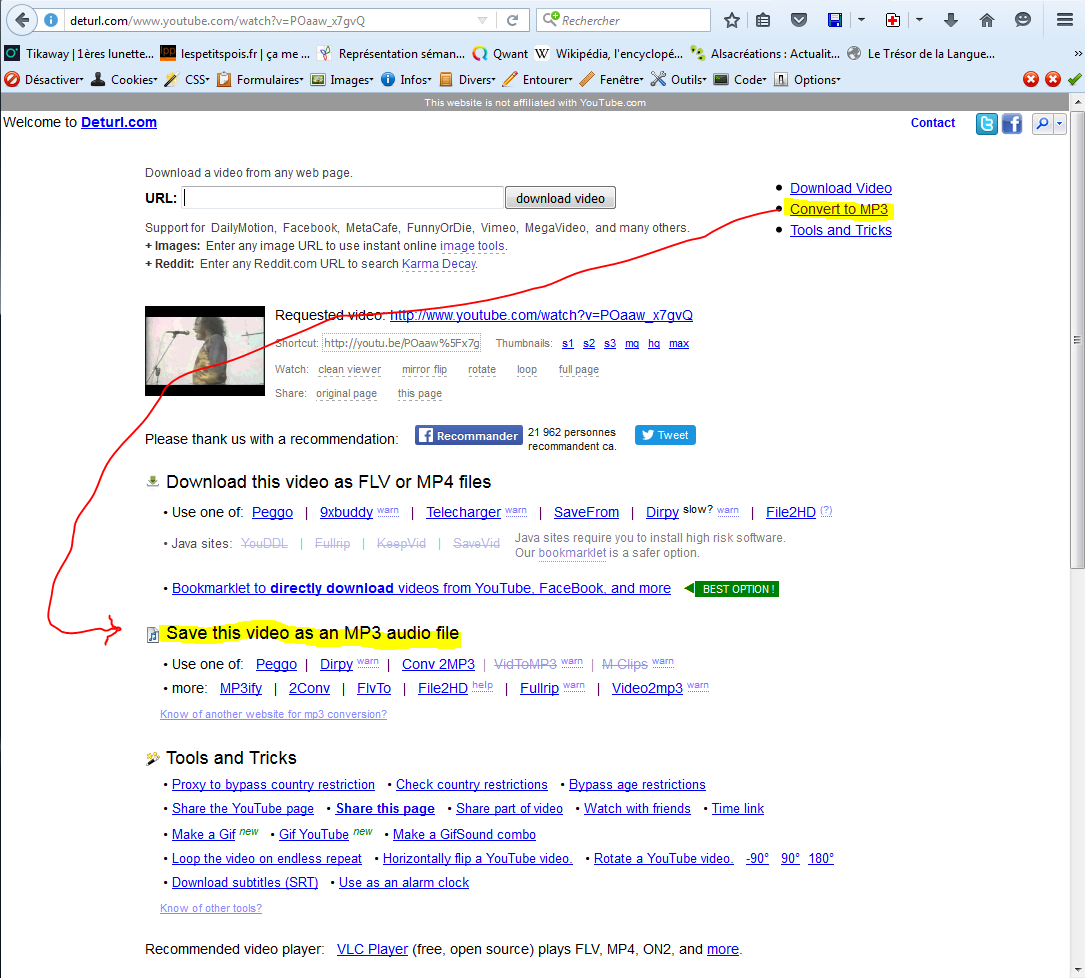This screenshot has height=978, width=1085.
Task: Open the Cookies dropdown in developer toolbar
Action: [125, 80]
